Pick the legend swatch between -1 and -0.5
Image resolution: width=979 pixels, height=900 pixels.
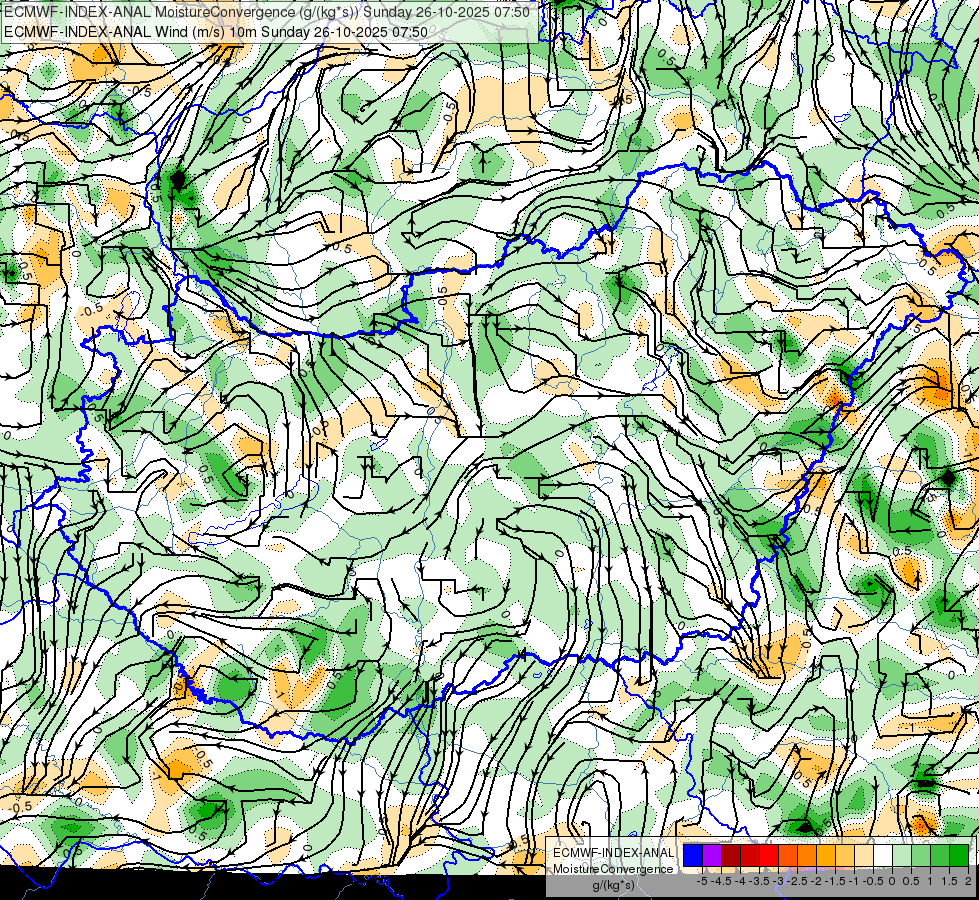(864, 855)
